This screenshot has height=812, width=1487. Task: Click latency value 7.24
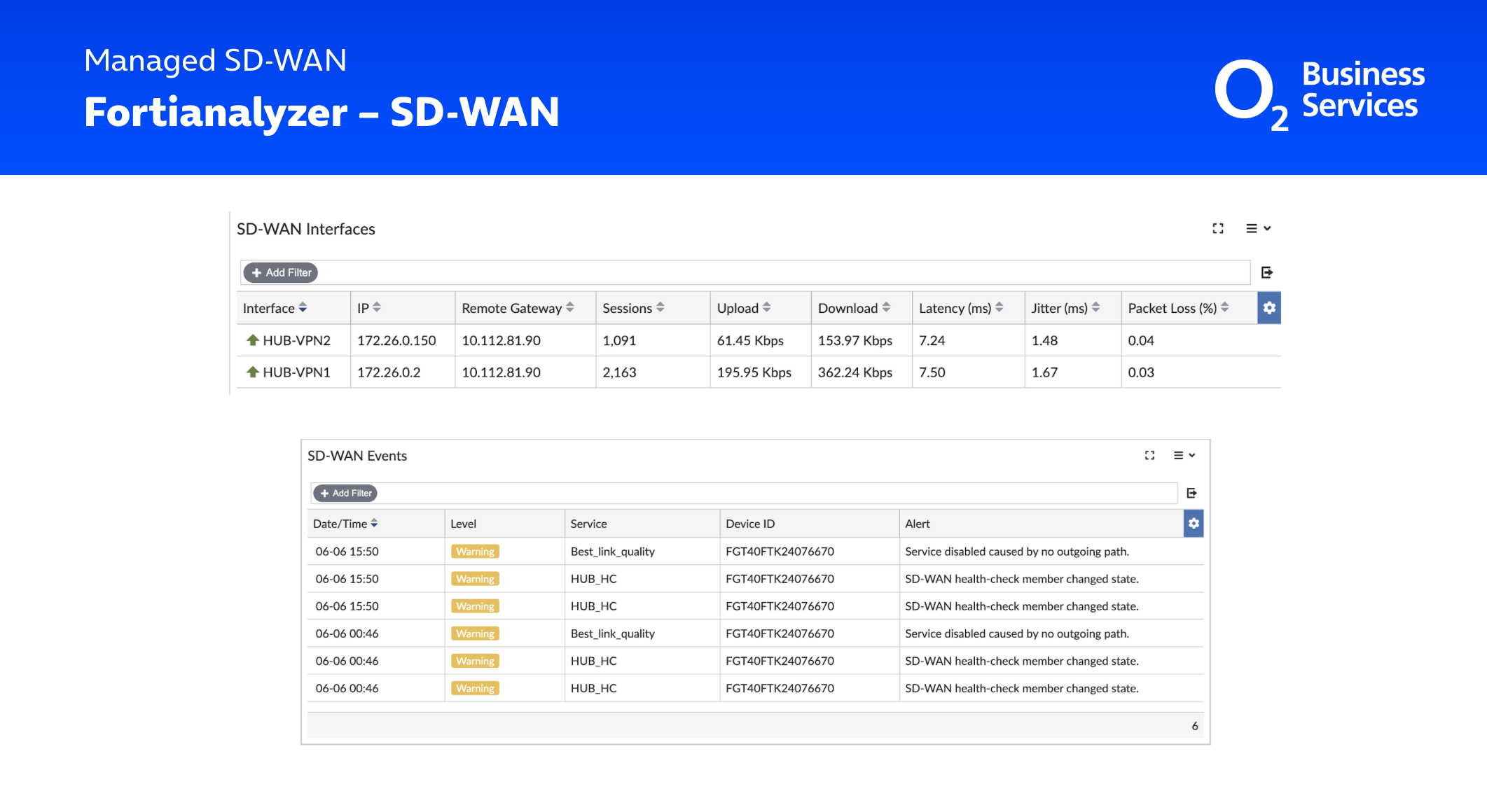(x=932, y=341)
